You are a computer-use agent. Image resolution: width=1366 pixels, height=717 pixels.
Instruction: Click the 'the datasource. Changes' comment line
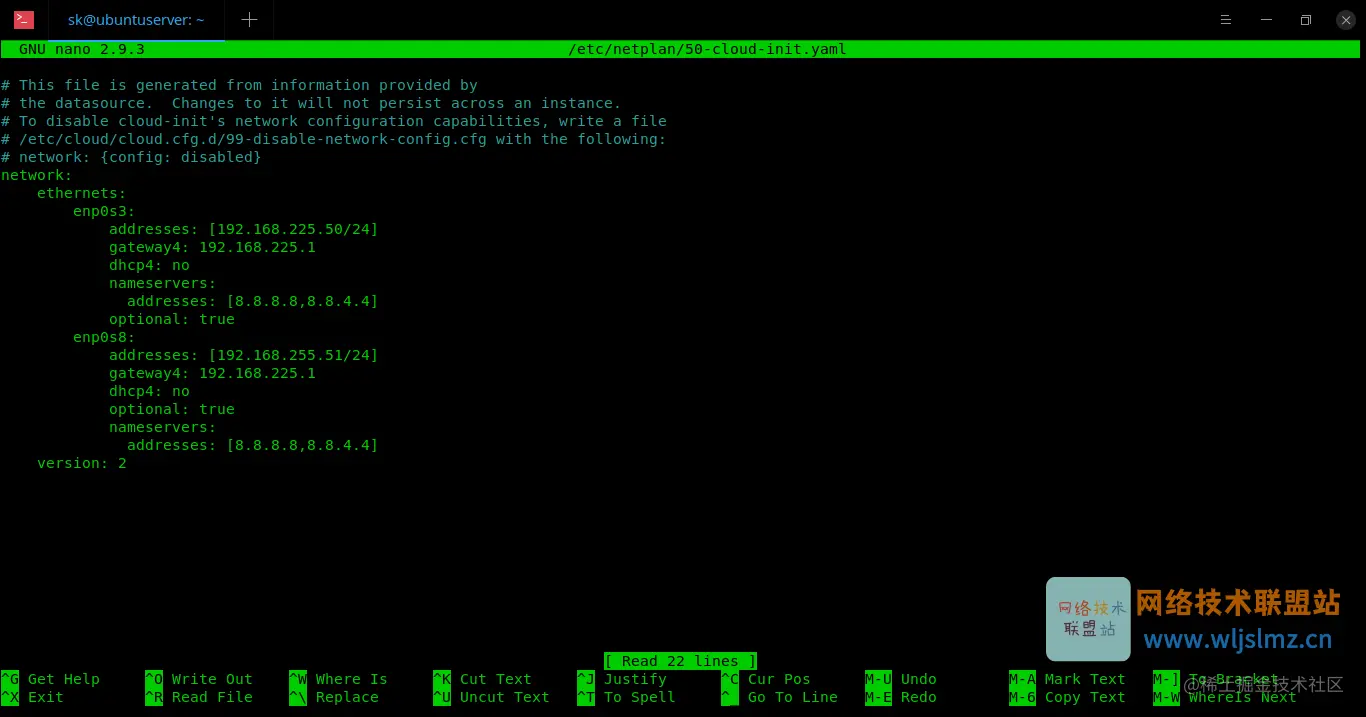coord(311,103)
